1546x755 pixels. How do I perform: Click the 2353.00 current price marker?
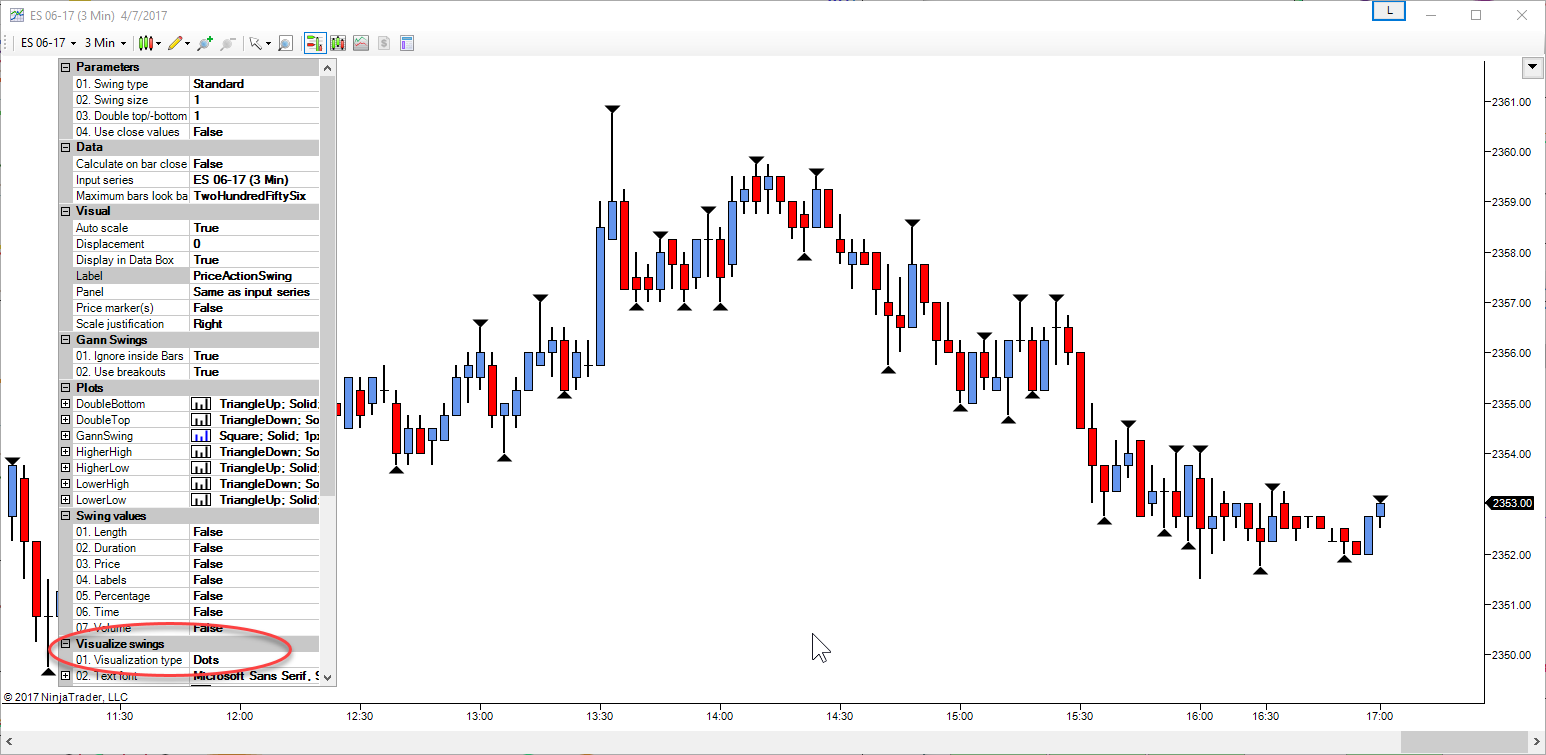coord(1511,503)
